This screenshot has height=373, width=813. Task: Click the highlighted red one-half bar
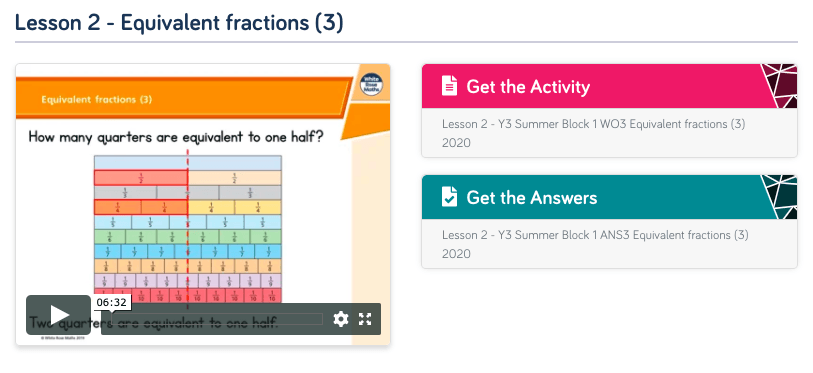[x=141, y=178]
